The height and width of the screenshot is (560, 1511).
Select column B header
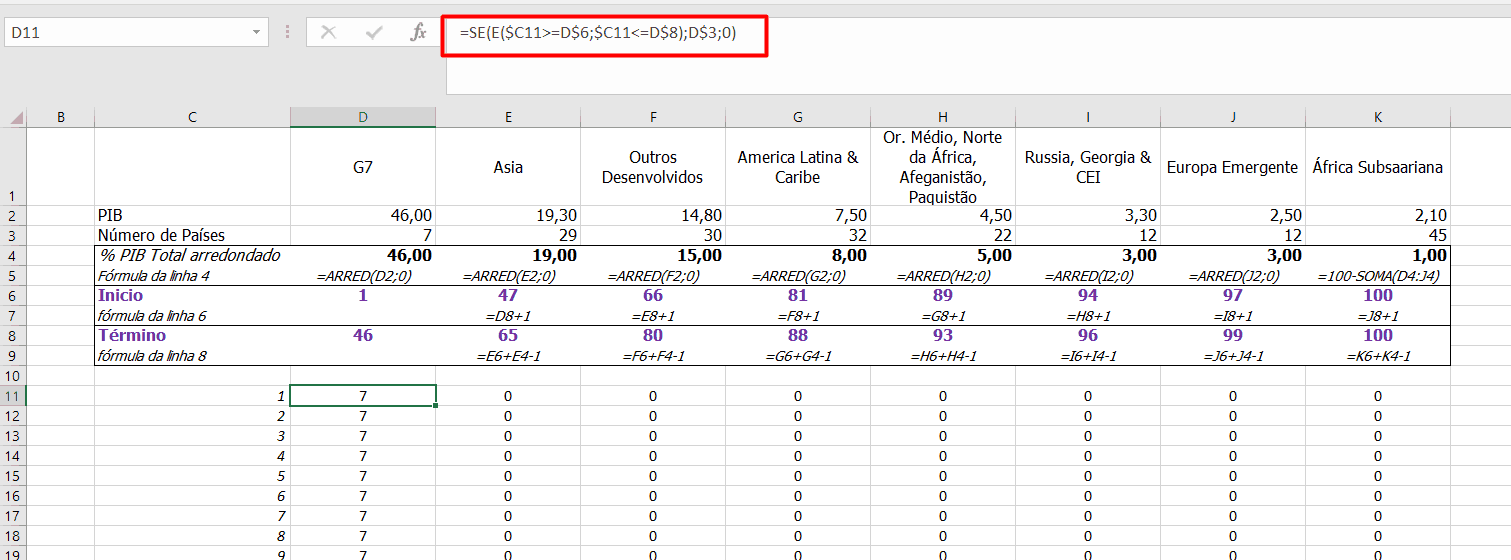[x=60, y=117]
